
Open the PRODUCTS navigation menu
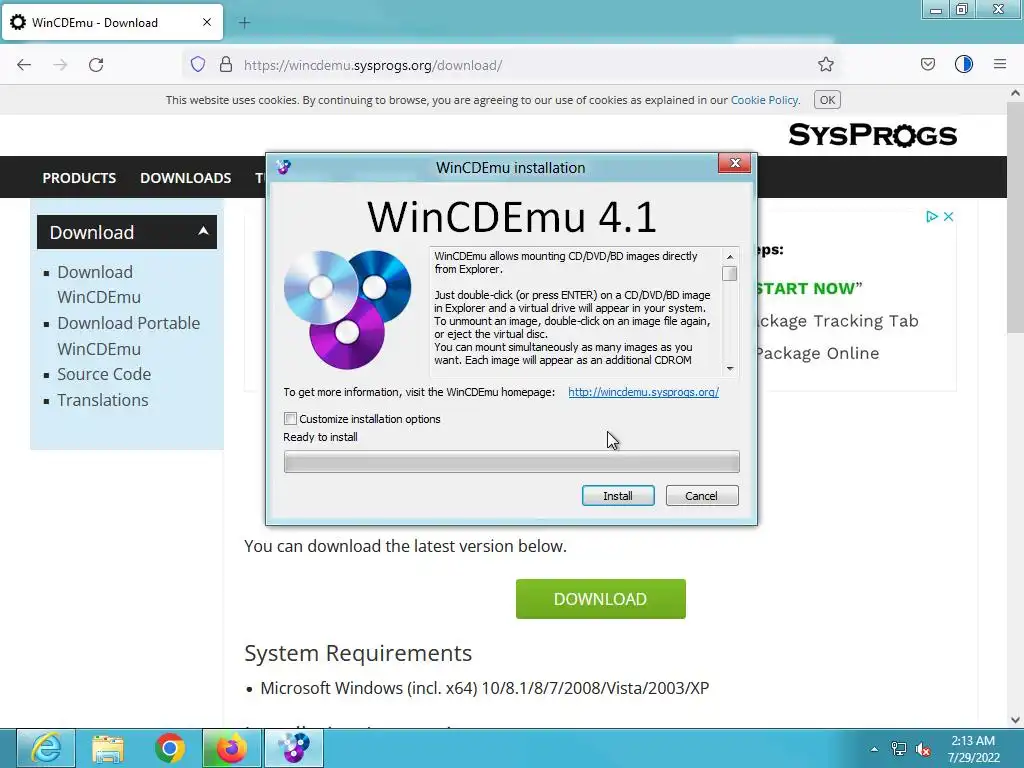(x=79, y=178)
